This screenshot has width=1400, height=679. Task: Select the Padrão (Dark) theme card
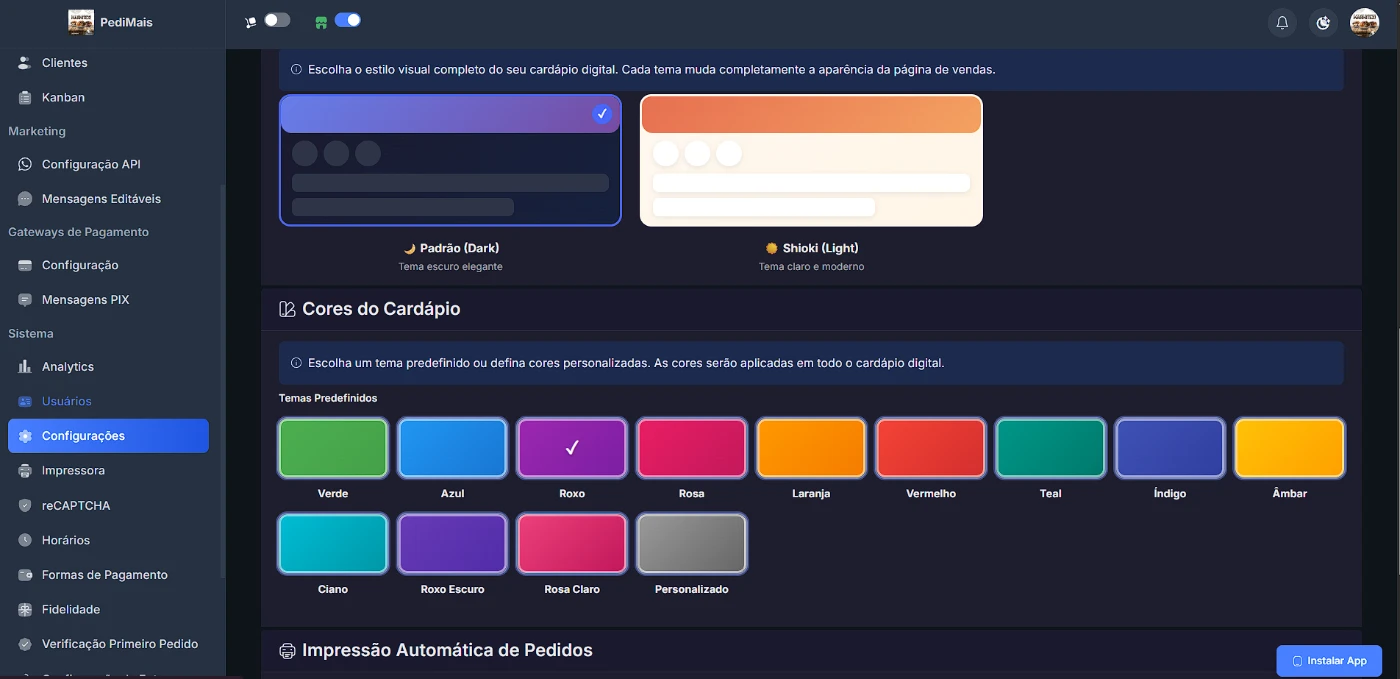[450, 161]
